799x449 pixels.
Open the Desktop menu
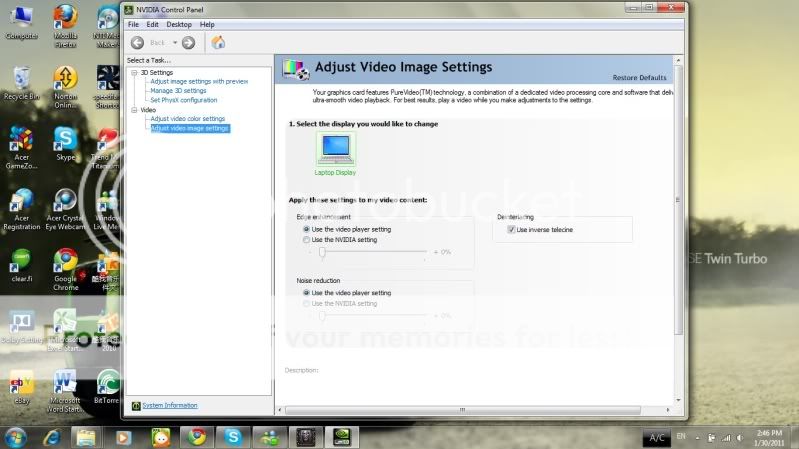click(x=179, y=24)
